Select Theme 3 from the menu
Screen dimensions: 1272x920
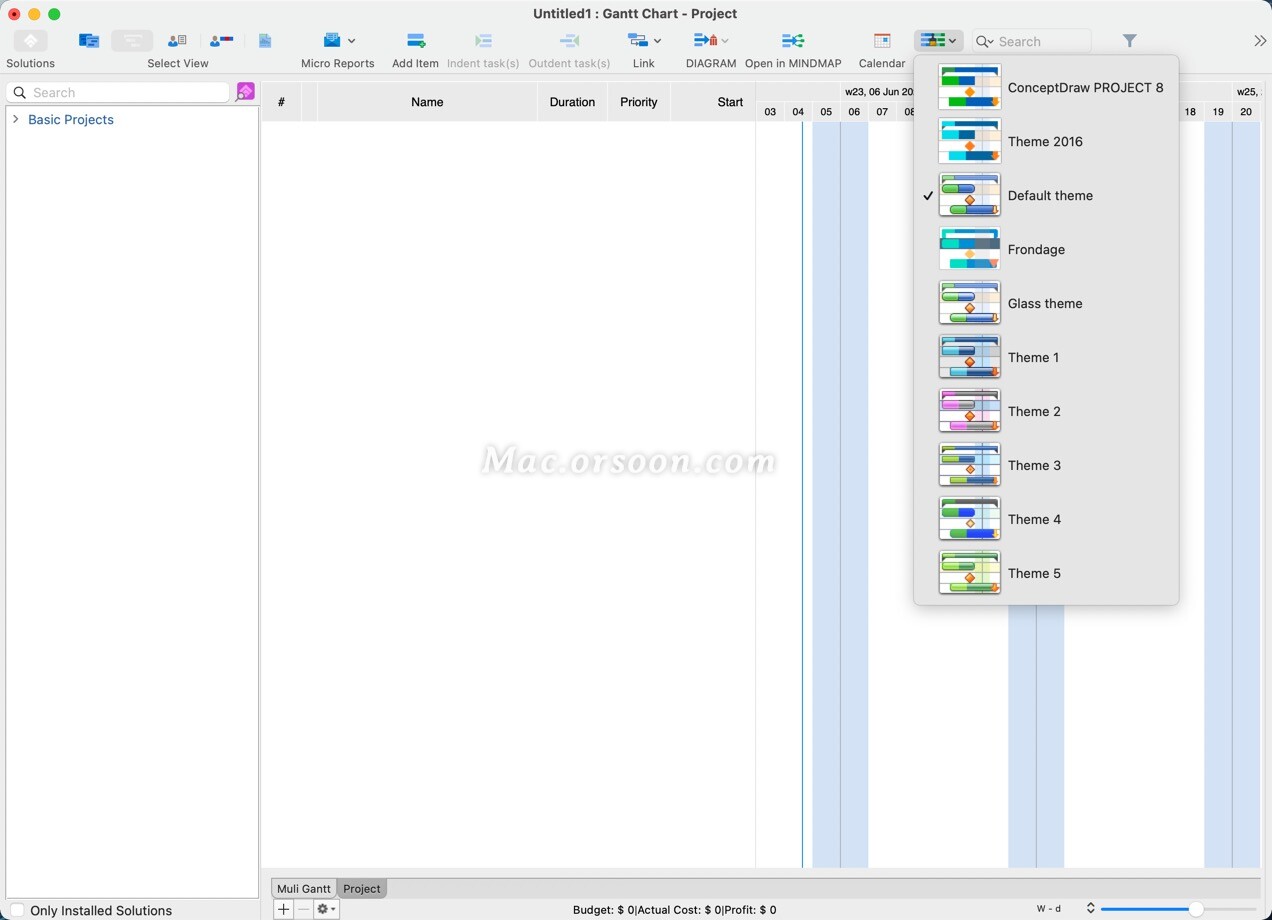[1046, 465]
